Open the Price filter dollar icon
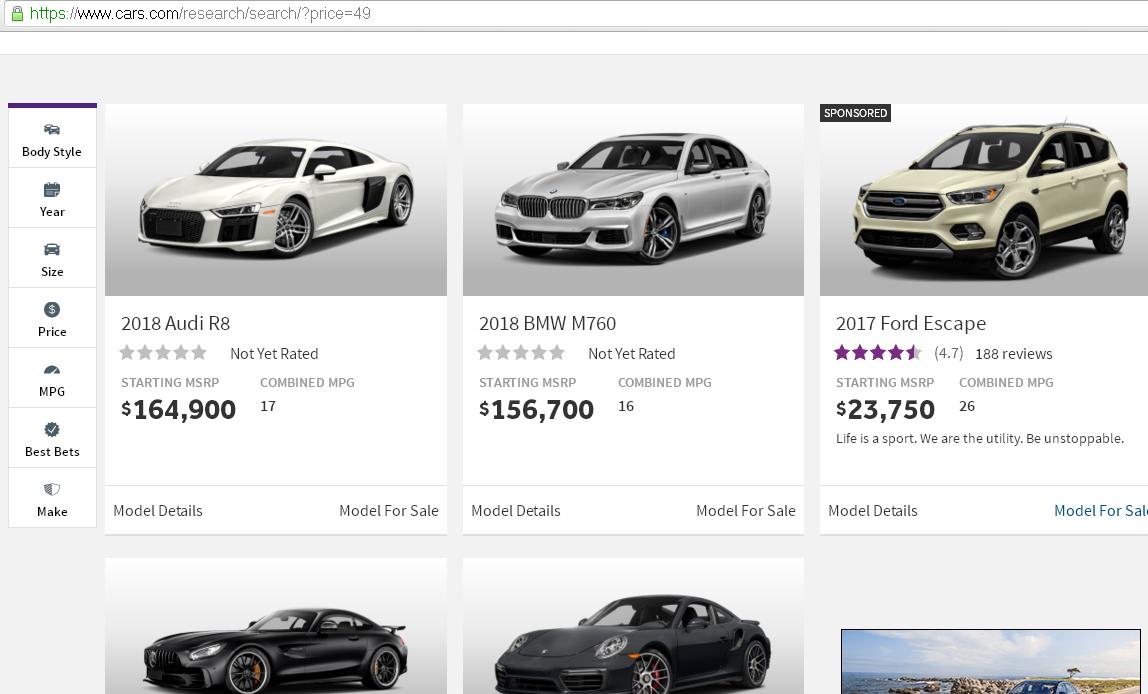The height and width of the screenshot is (694, 1148). 52,310
